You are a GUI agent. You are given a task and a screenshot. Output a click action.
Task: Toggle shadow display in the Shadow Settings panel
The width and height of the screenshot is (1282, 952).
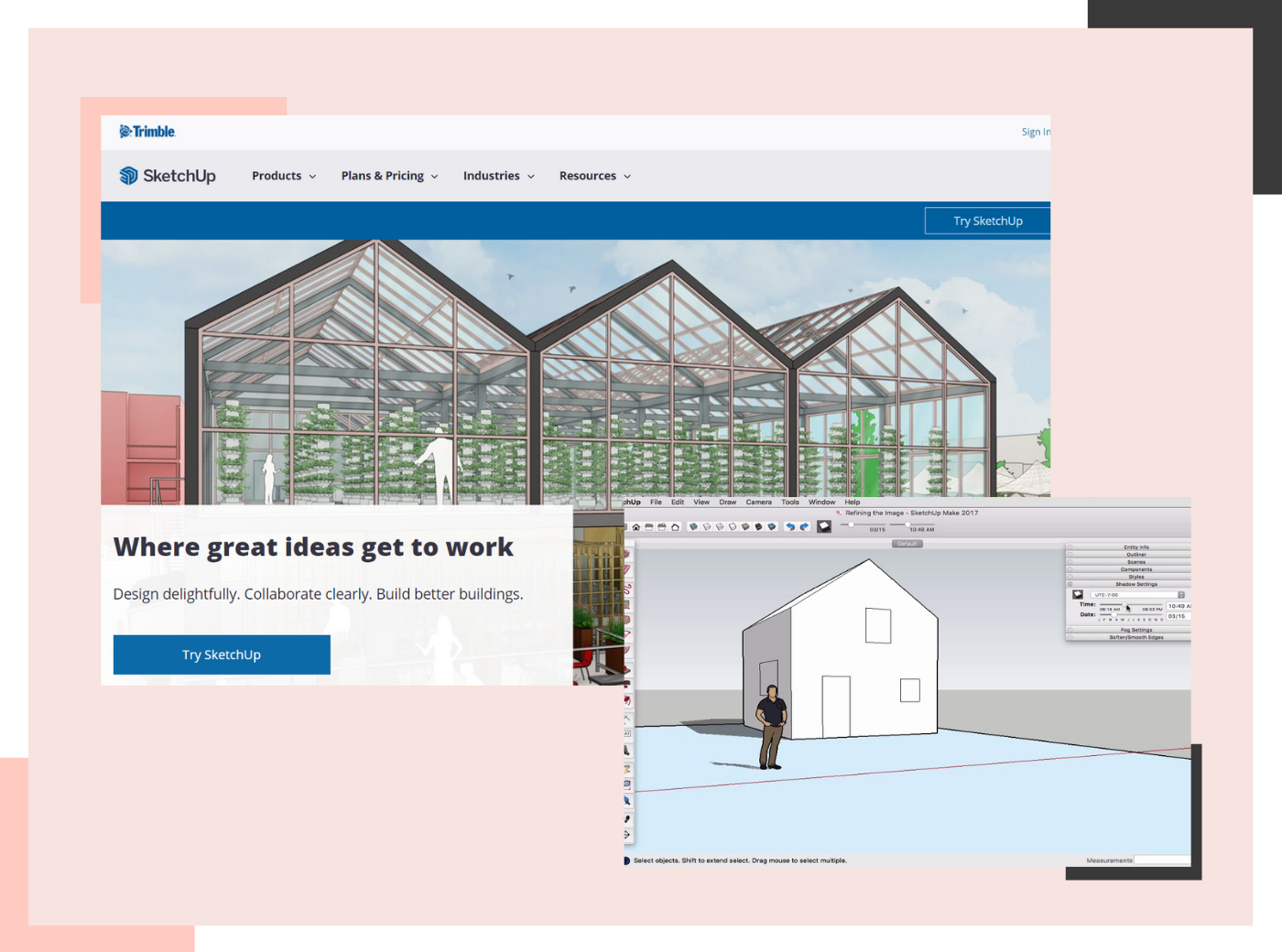(x=1078, y=594)
